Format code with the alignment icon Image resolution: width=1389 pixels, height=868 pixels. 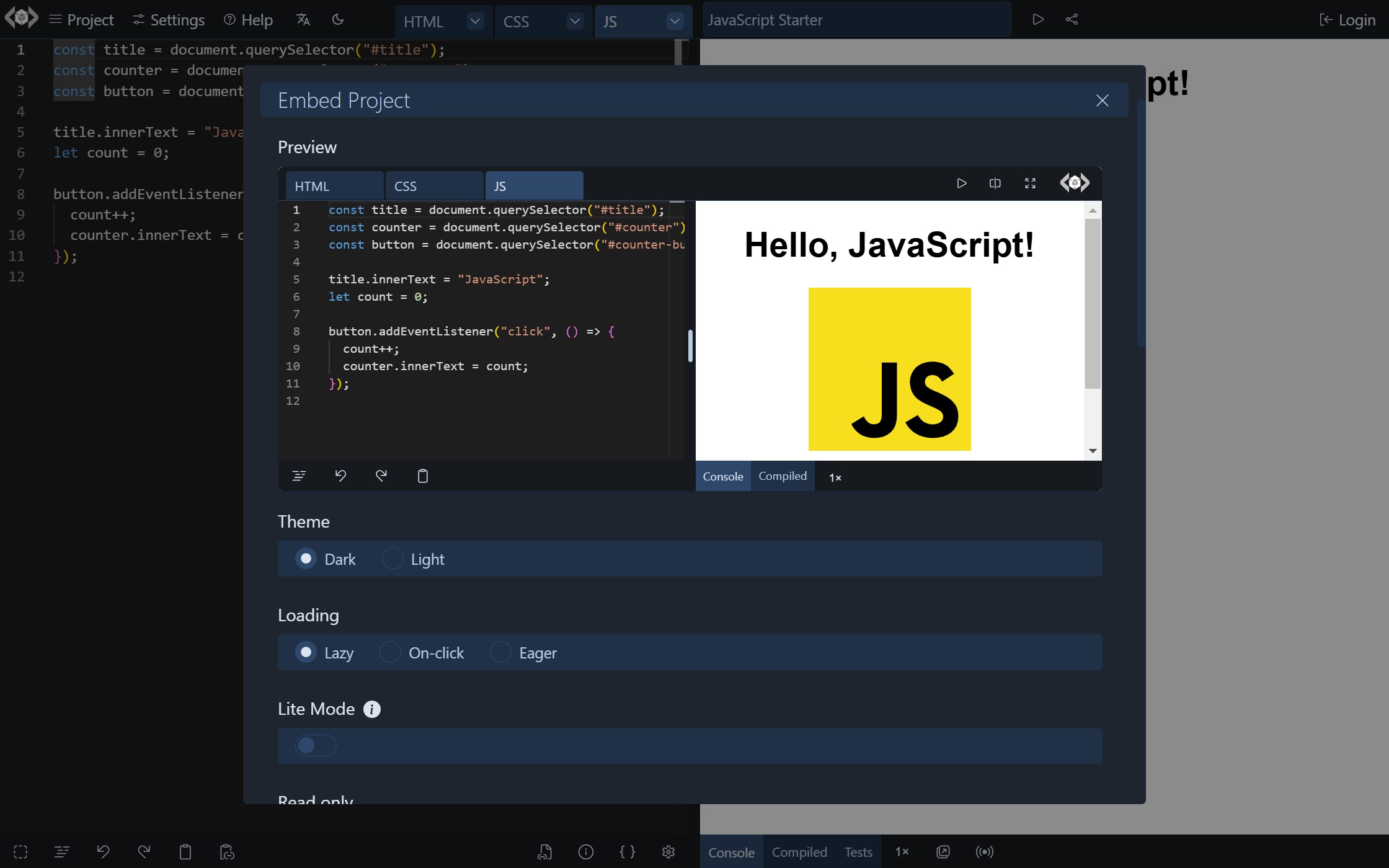pos(298,476)
